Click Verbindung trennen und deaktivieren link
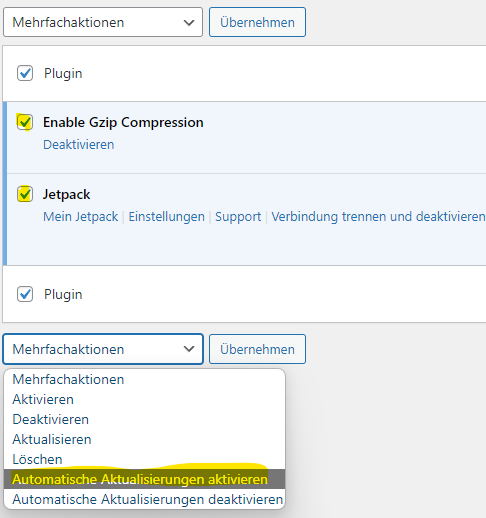The height and width of the screenshot is (518, 486). pos(378,217)
